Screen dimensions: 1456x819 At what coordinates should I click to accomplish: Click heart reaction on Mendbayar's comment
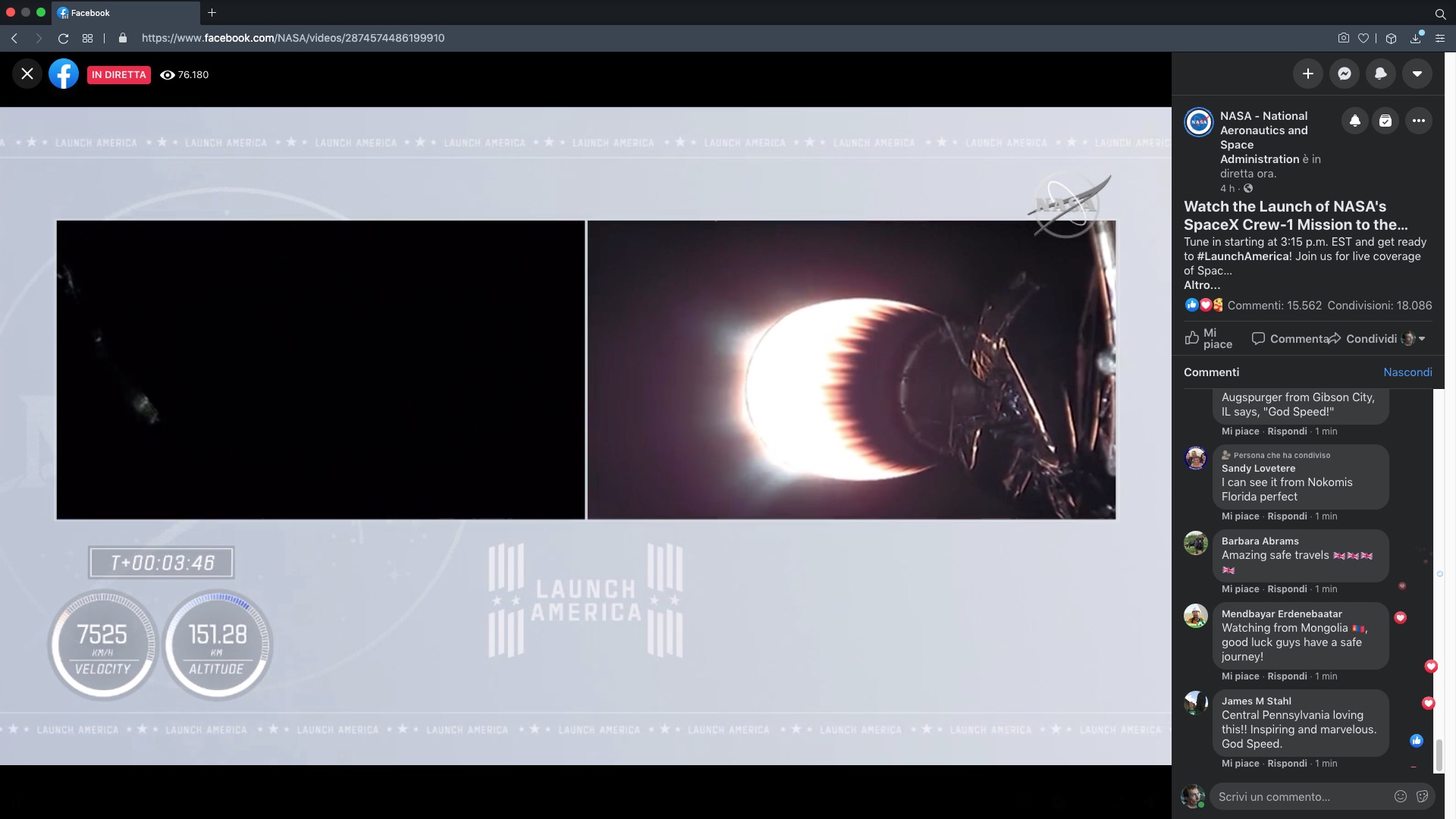pyautogui.click(x=1400, y=617)
